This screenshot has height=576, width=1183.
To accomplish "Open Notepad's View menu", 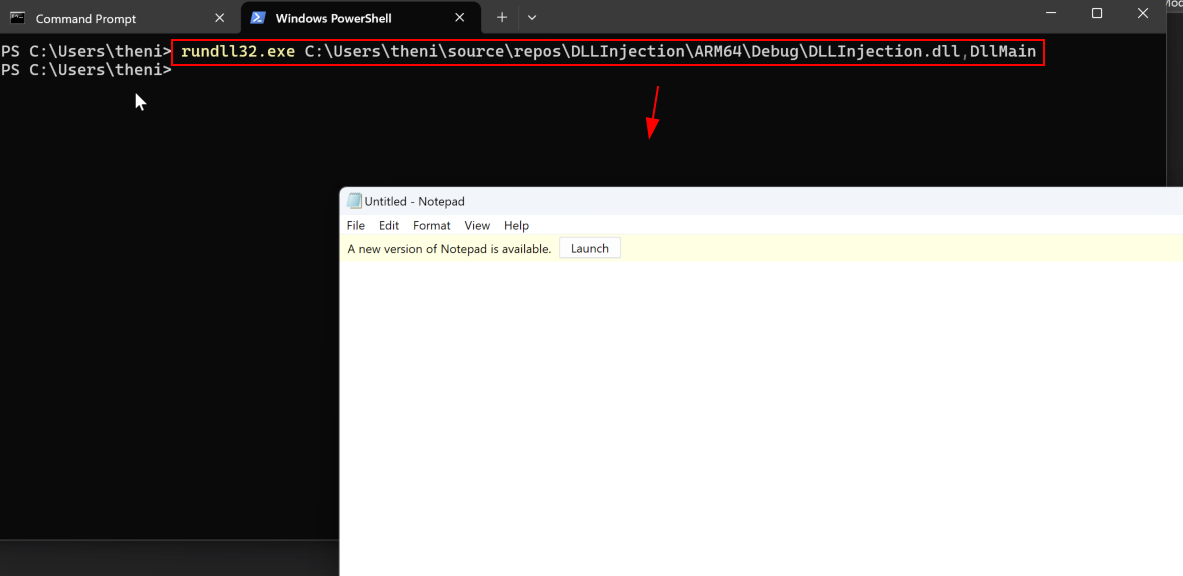I will pyautogui.click(x=477, y=225).
